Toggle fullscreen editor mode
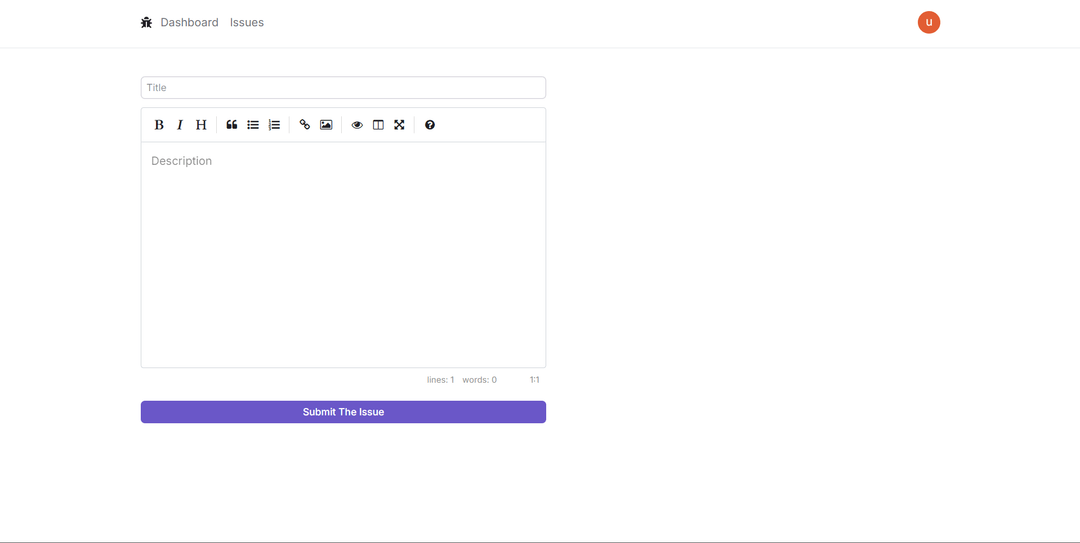 tap(399, 125)
